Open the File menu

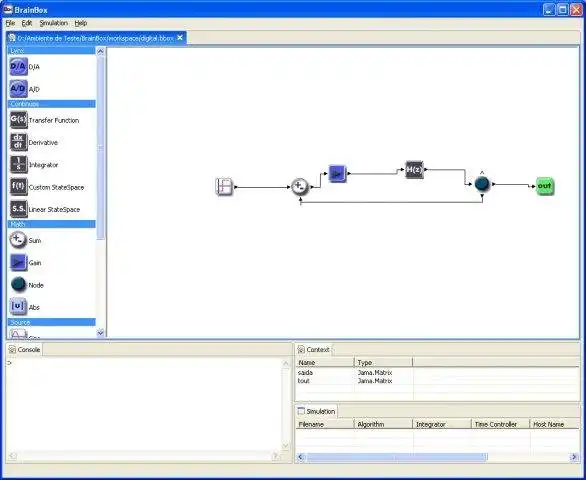10,23
